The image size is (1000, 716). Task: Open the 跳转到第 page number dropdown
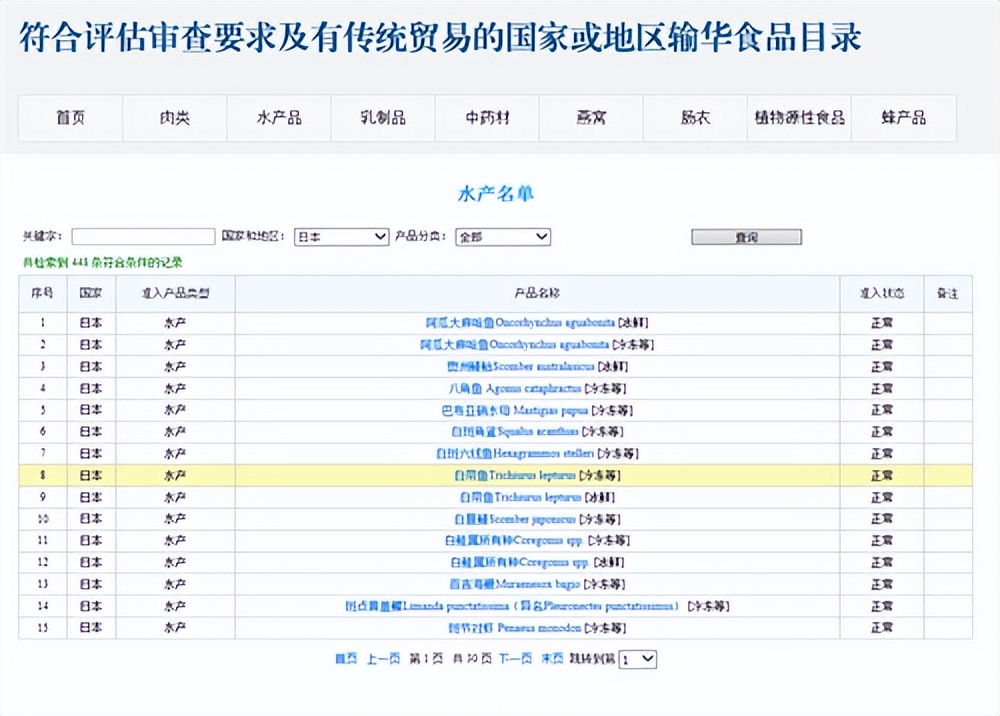pyautogui.click(x=637, y=659)
